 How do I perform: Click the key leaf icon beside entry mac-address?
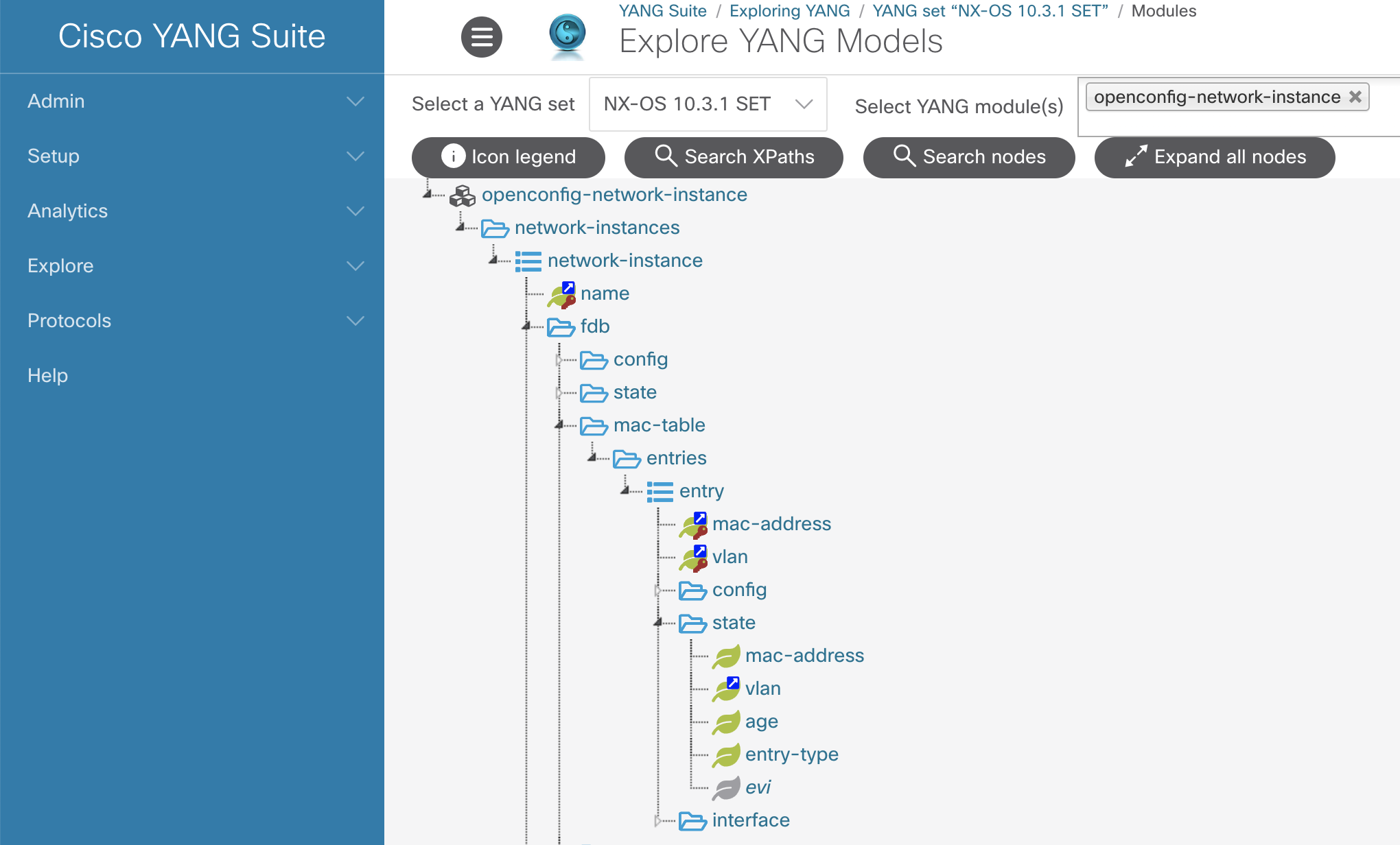coord(693,525)
